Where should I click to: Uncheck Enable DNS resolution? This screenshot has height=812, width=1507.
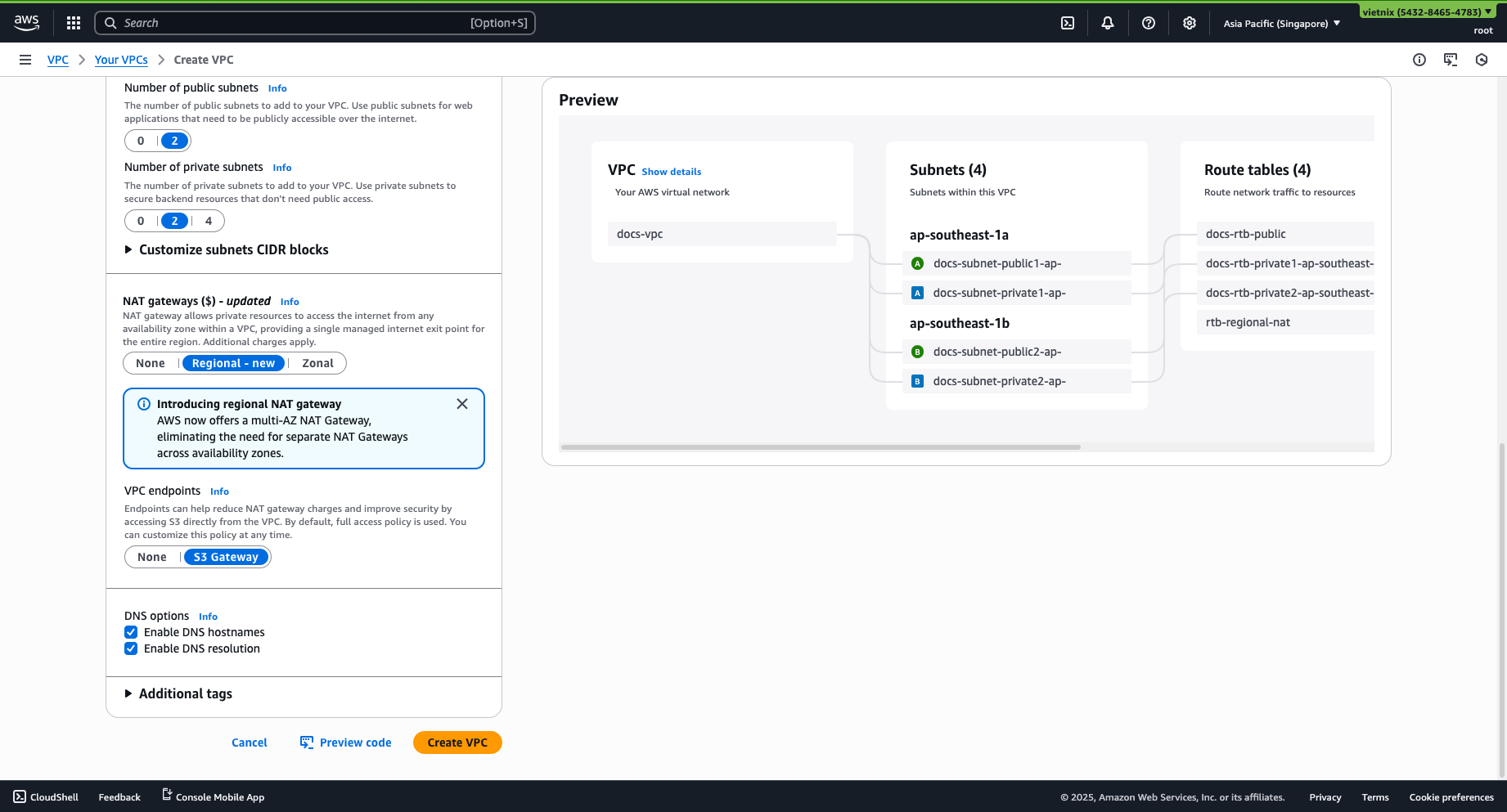pyautogui.click(x=131, y=648)
